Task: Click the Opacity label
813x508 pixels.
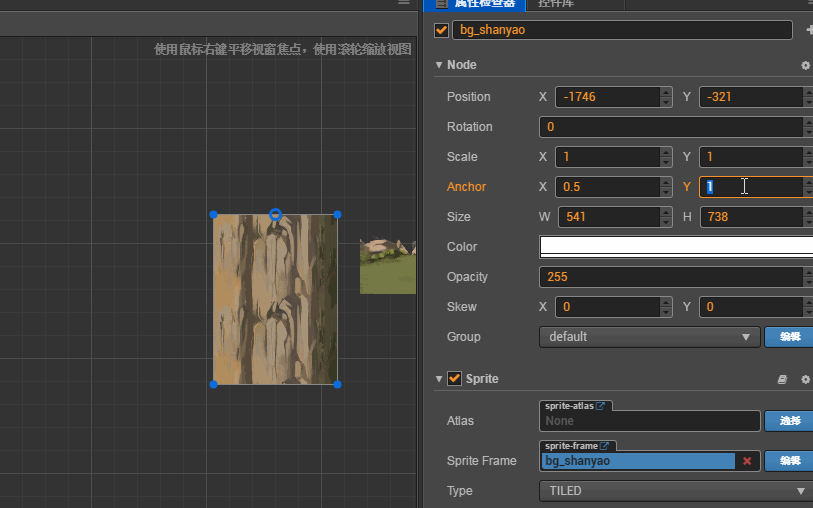Action: click(467, 277)
